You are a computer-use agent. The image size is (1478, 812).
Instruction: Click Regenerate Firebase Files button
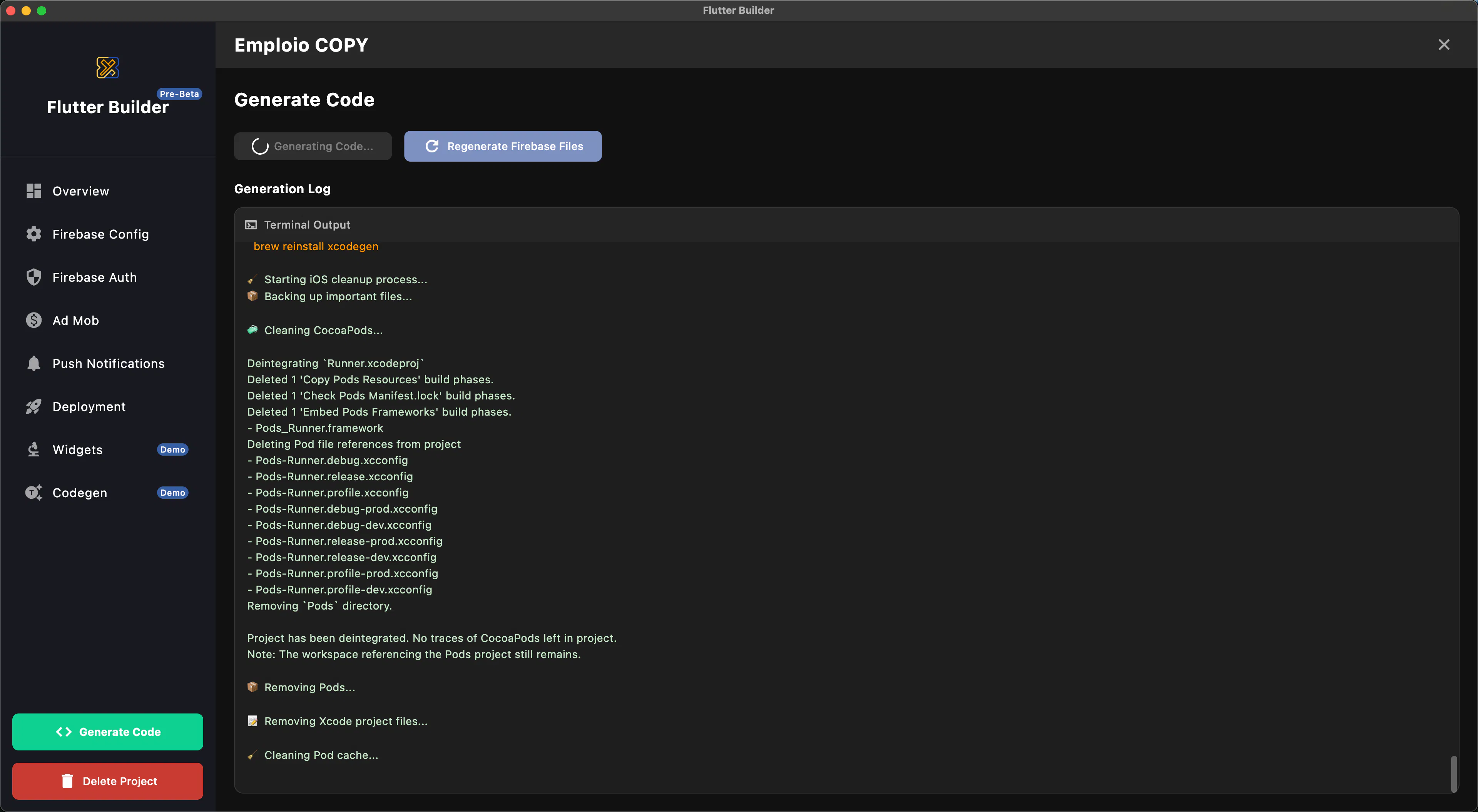coord(503,146)
